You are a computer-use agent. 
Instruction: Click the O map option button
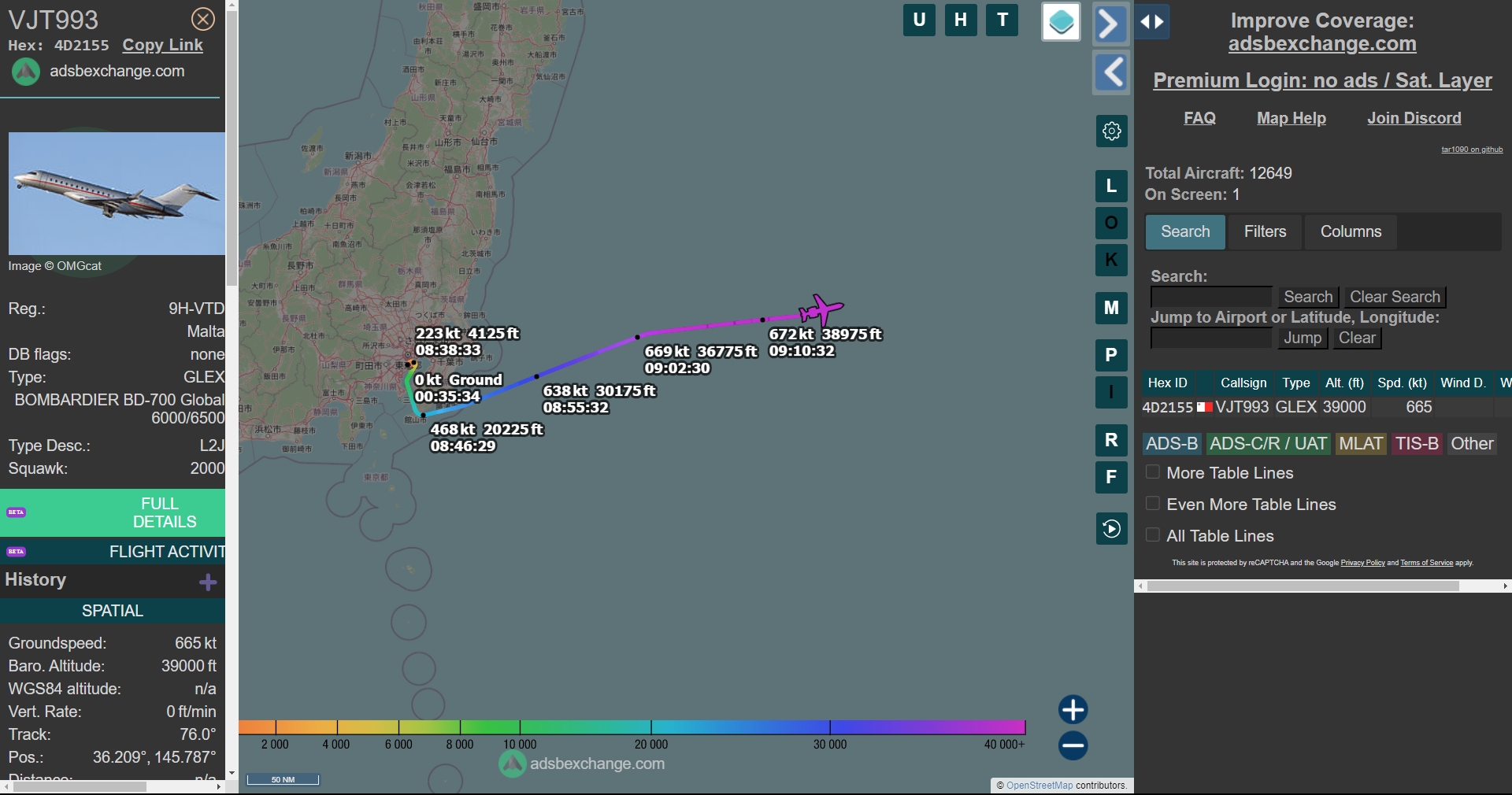(x=1111, y=223)
